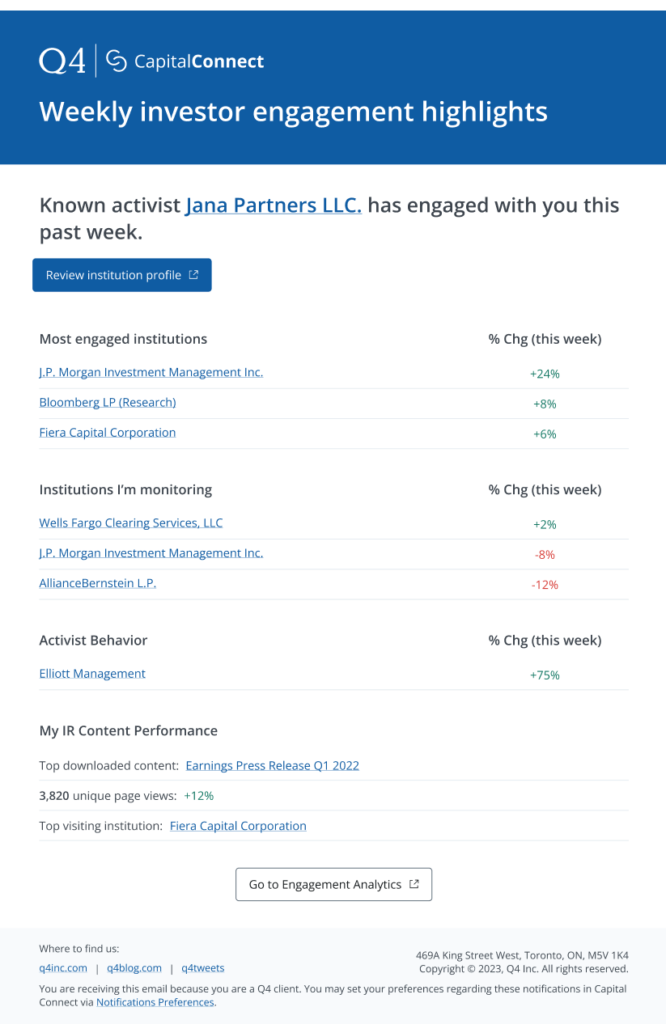Open J.P. Morgan Investment Management under Most engaged

150,372
